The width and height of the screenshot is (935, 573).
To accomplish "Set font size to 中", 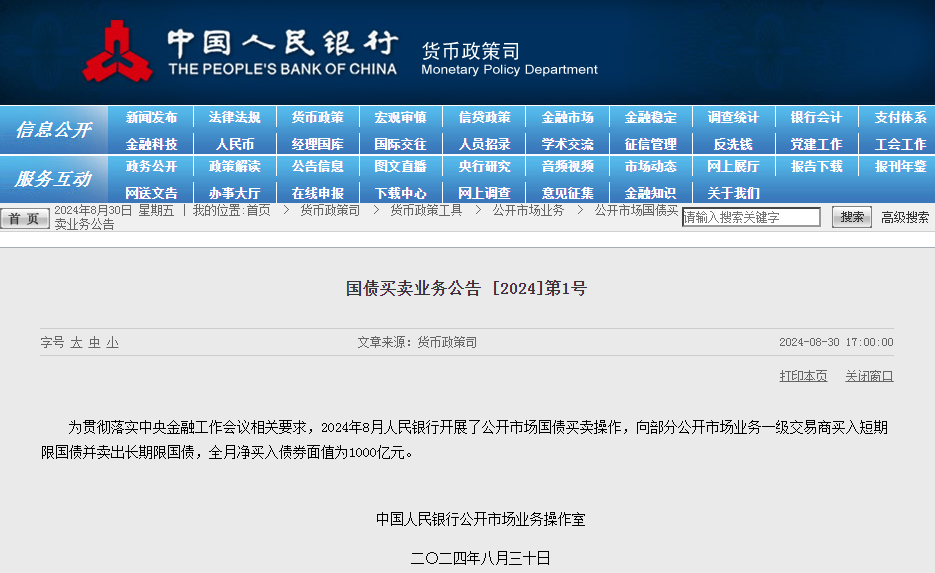I will pyautogui.click(x=94, y=342).
